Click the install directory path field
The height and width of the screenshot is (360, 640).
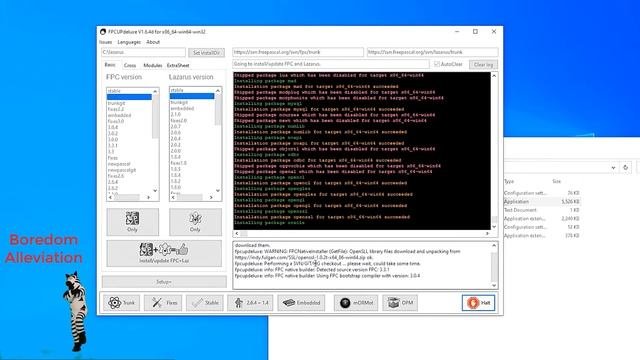tap(143, 52)
